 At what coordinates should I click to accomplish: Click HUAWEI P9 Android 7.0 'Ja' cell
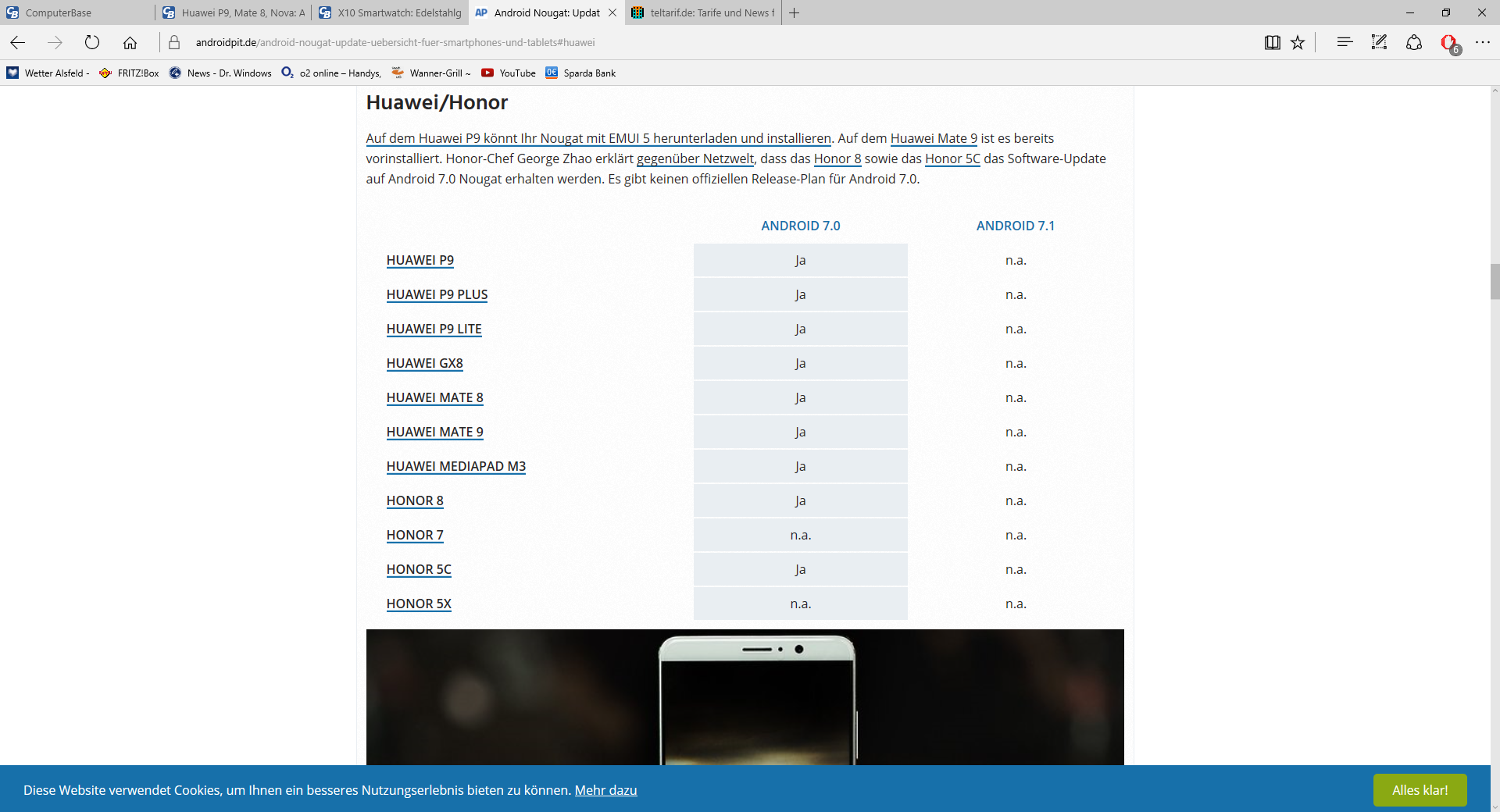coord(801,261)
